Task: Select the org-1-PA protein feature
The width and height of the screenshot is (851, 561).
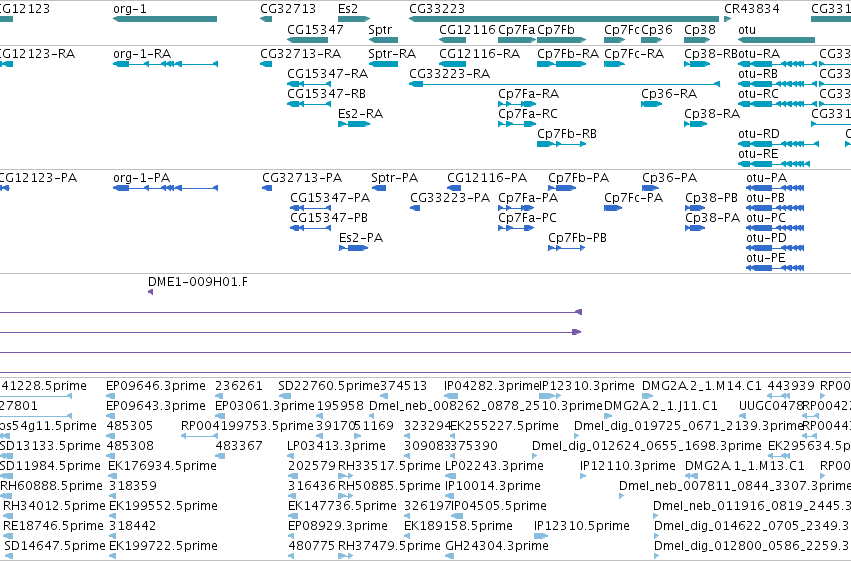Action: click(166, 188)
